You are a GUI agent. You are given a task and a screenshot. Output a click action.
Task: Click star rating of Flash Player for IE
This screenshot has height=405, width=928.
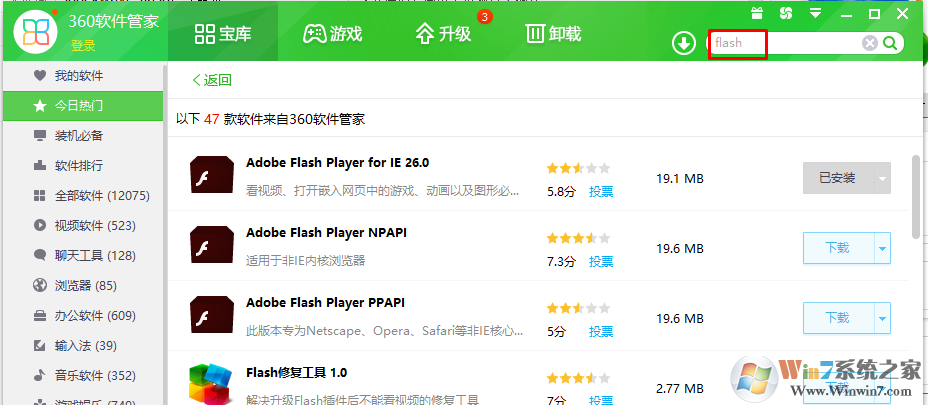coord(578,169)
